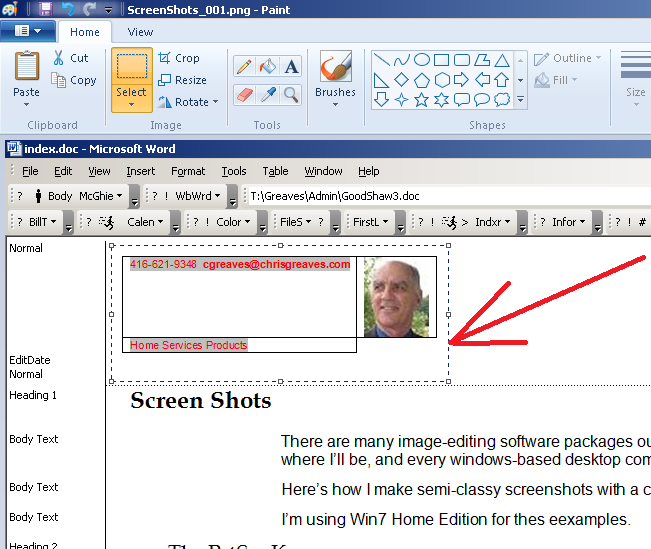Choose the Five-point star shape
This screenshot has height=549, width=651.
click(x=422, y=100)
